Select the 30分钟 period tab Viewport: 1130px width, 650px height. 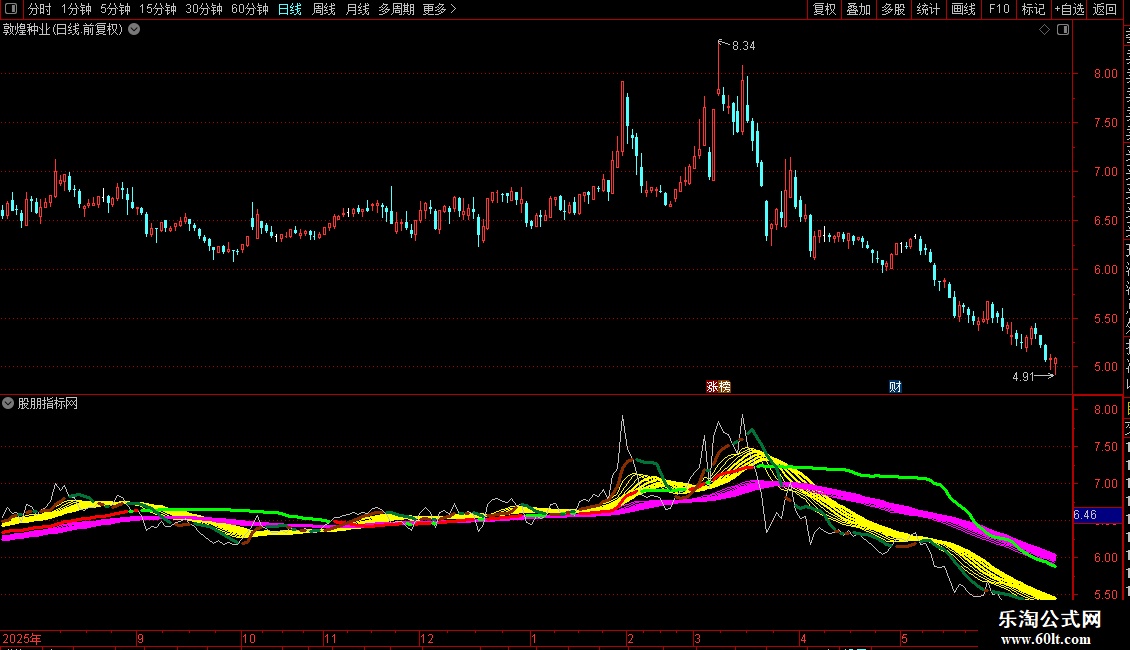[203, 9]
